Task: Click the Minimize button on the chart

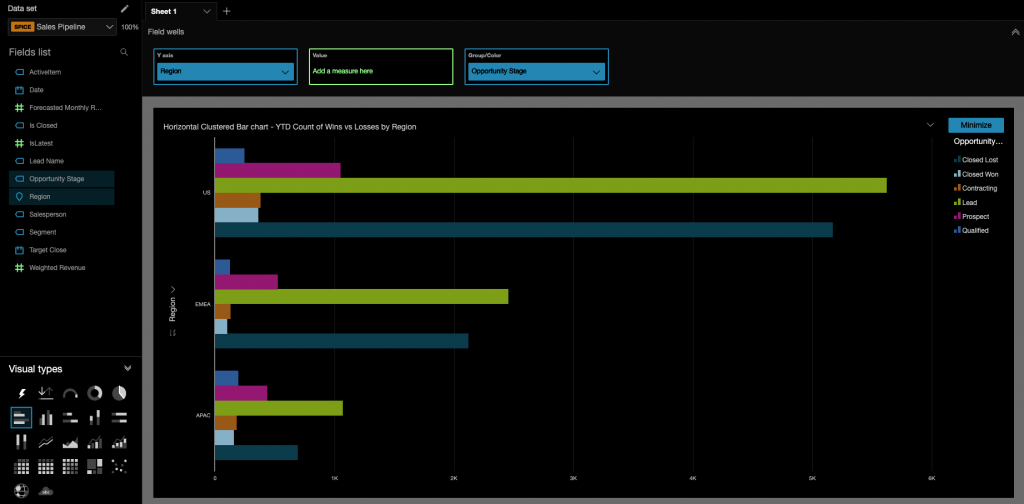Action: [x=975, y=125]
